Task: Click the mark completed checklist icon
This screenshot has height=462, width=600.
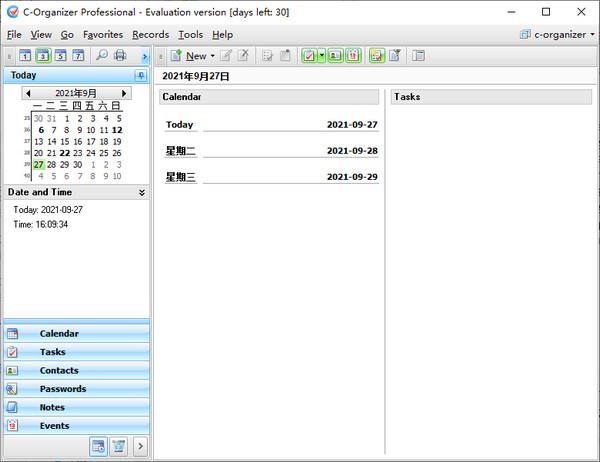Action: (x=267, y=56)
